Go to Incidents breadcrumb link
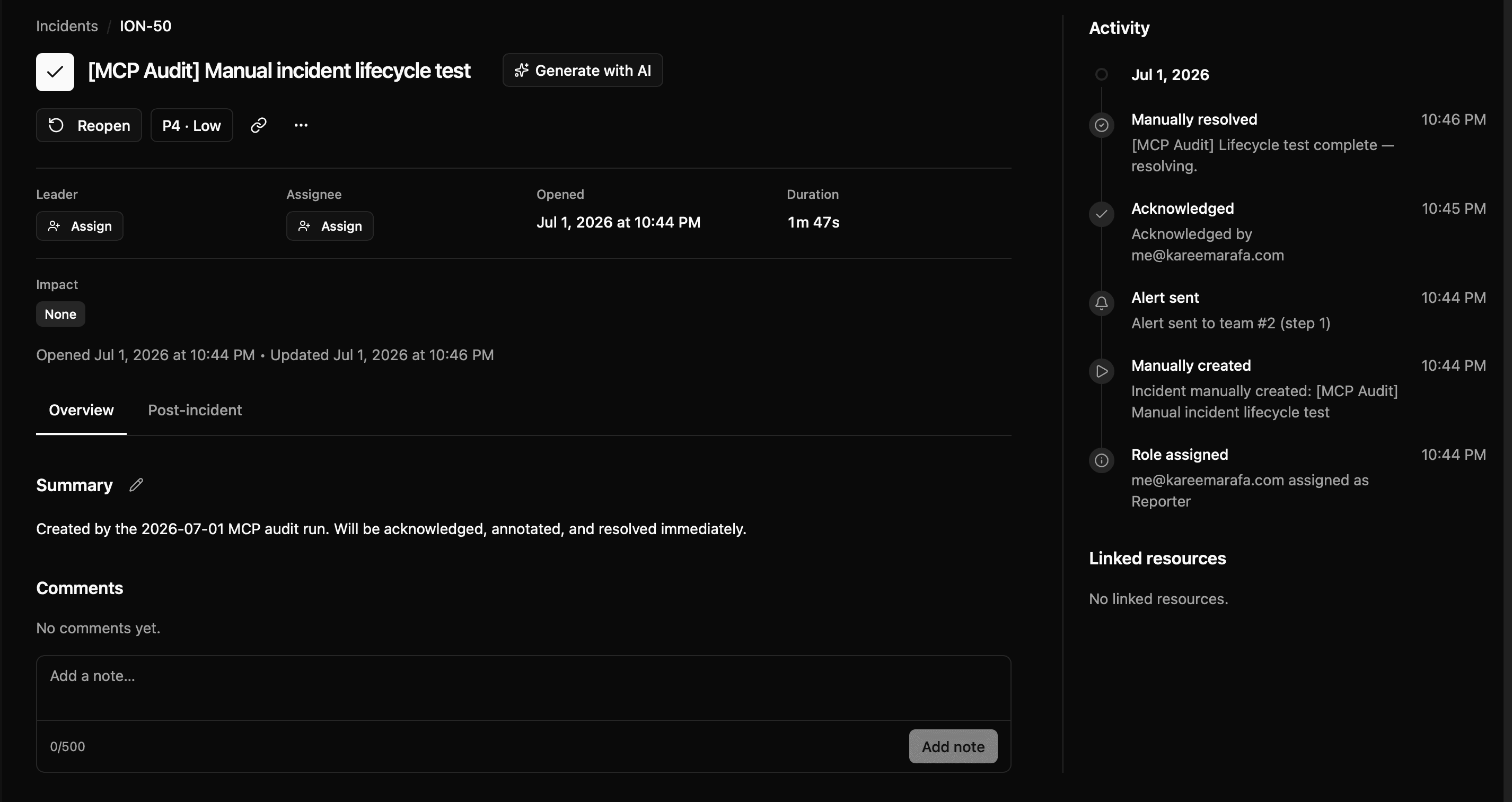 click(x=67, y=26)
